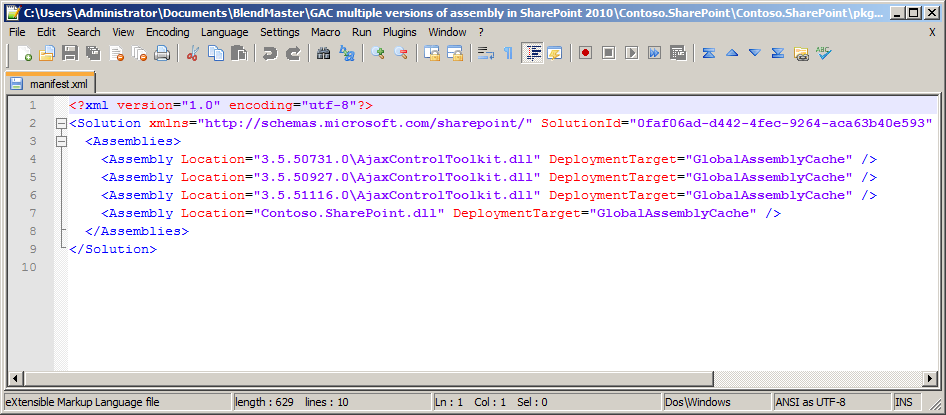Save the file with the floppy disk icon

tap(70, 54)
